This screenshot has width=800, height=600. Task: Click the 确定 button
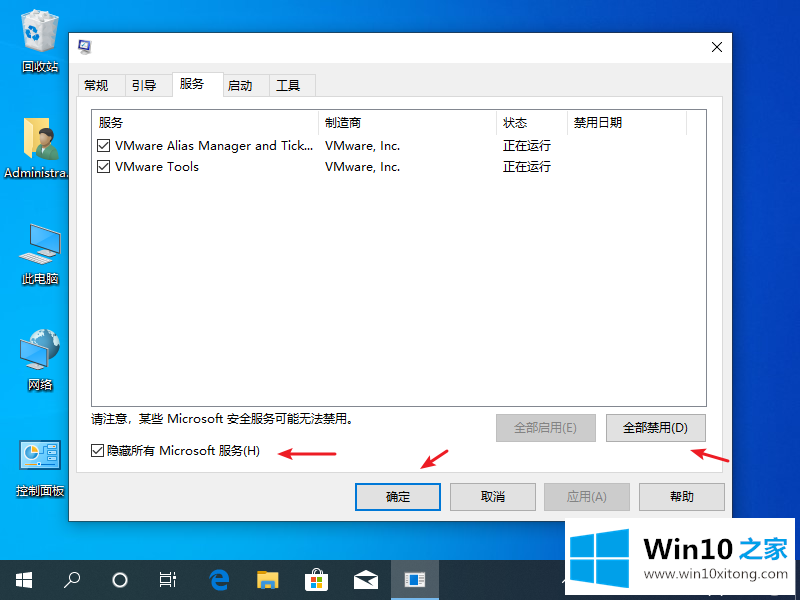[398, 497]
